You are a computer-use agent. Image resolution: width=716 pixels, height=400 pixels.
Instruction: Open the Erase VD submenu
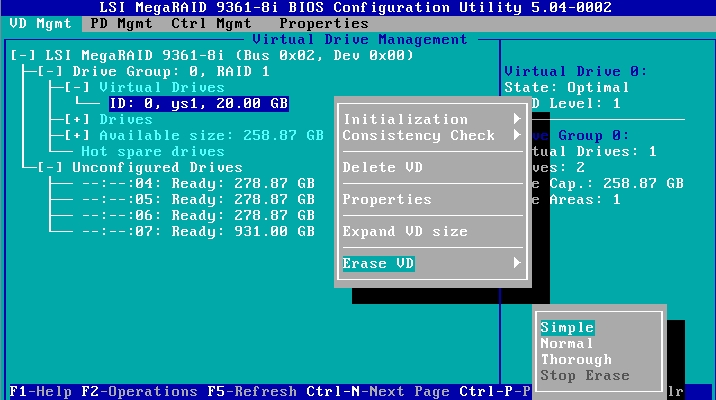pos(378,263)
